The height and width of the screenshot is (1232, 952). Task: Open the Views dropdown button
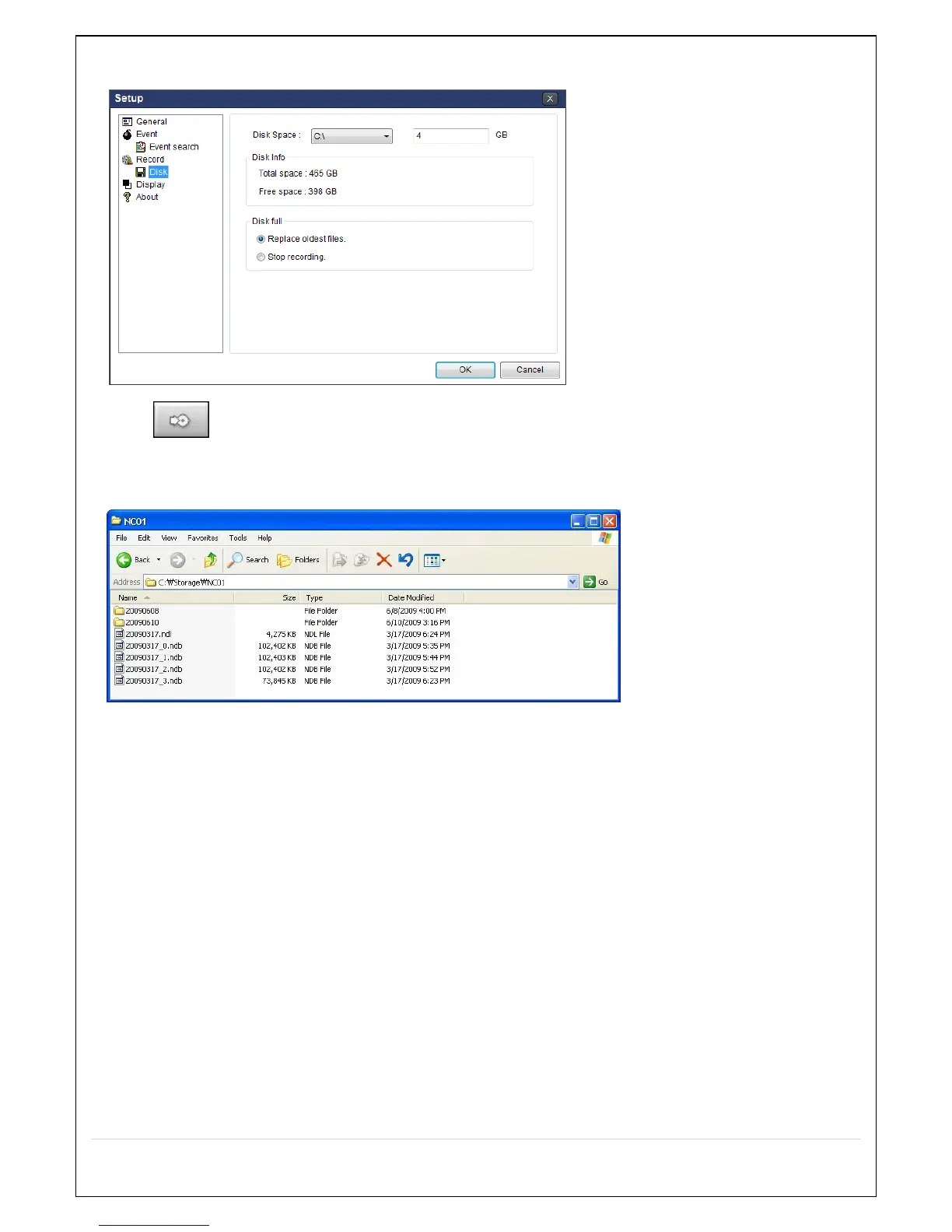pos(435,560)
